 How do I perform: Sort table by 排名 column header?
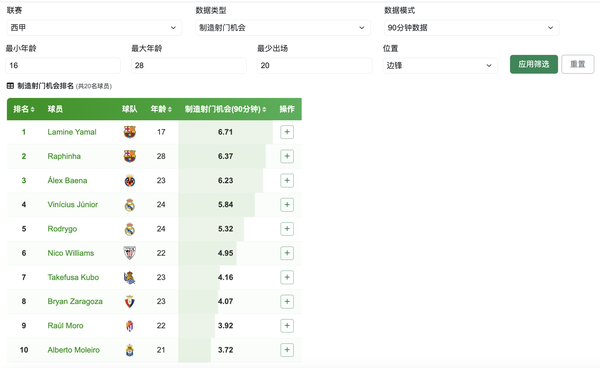click(x=24, y=109)
